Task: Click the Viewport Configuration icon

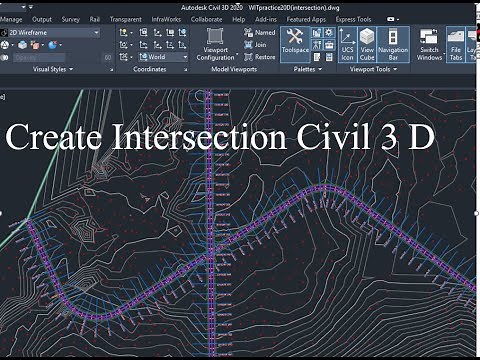Action: tap(215, 36)
